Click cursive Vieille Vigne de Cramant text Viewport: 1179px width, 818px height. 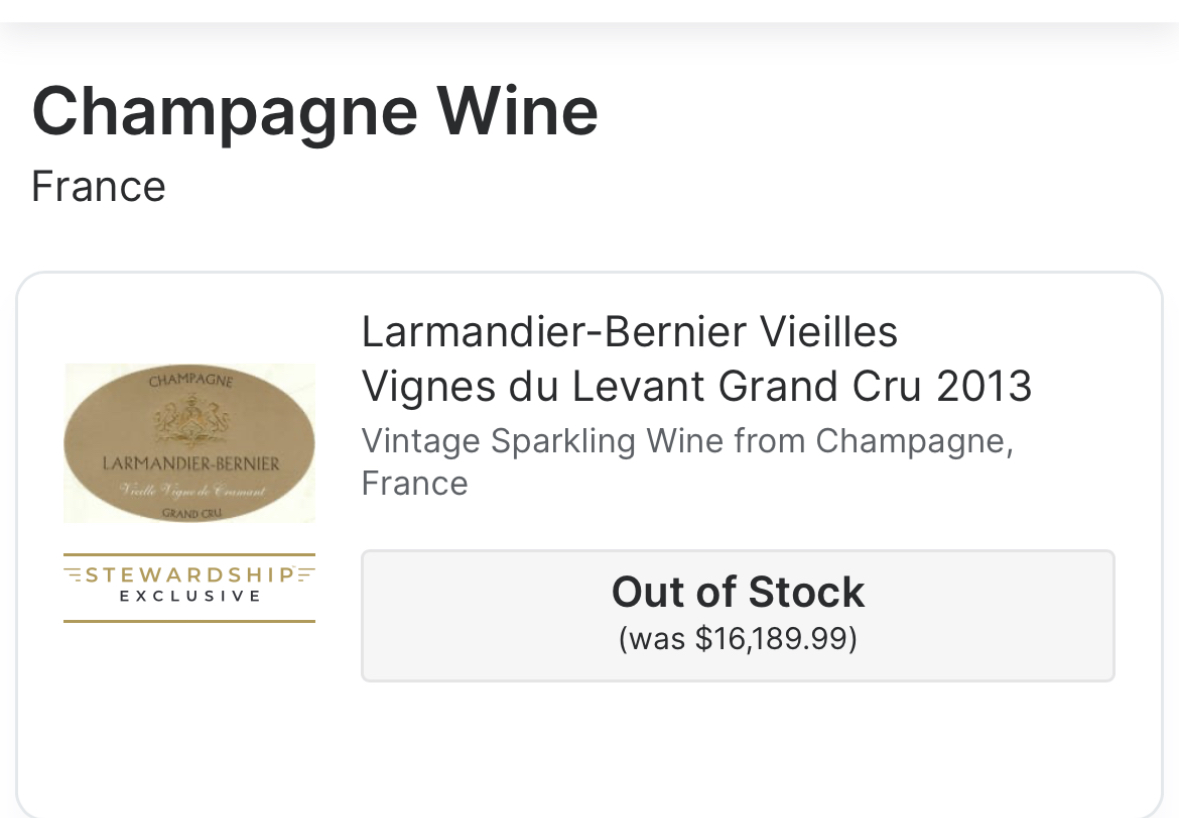tap(194, 491)
